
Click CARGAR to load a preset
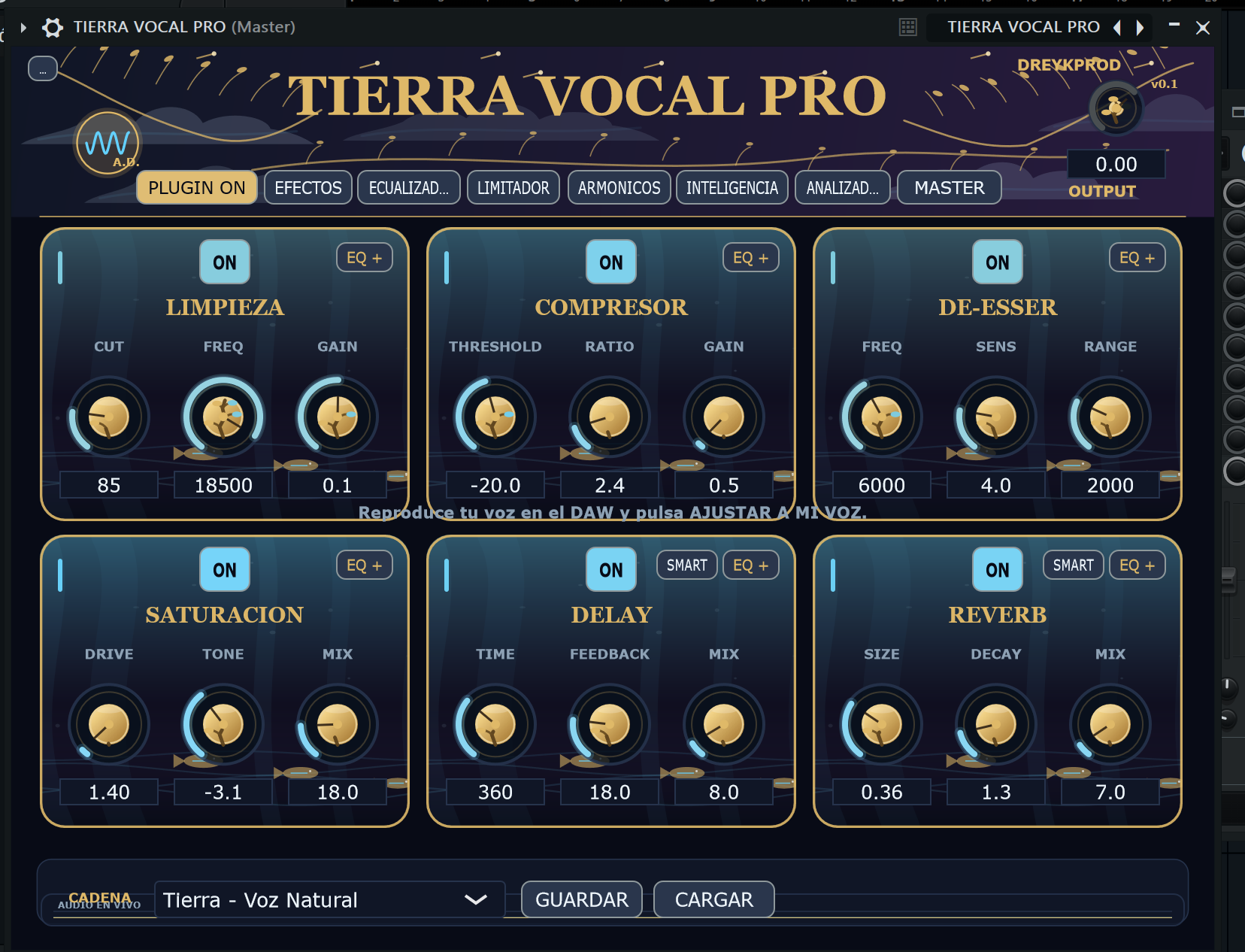pyautogui.click(x=714, y=899)
